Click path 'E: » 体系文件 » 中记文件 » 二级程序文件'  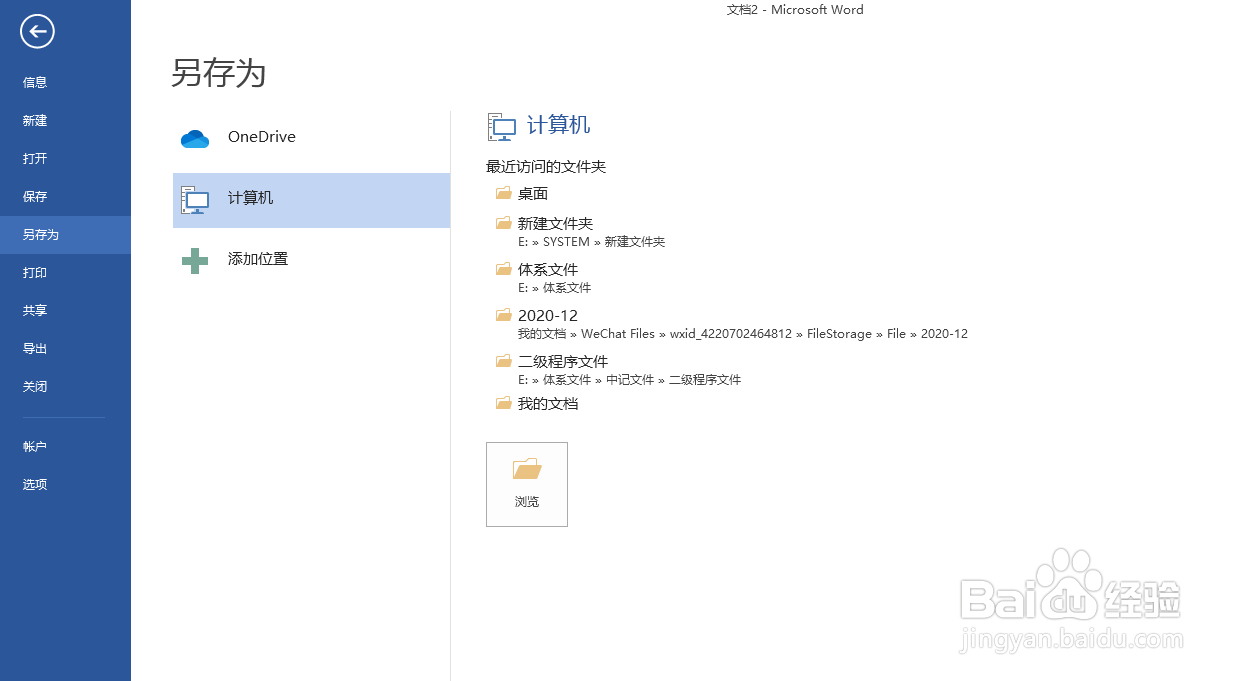pyautogui.click(x=630, y=380)
